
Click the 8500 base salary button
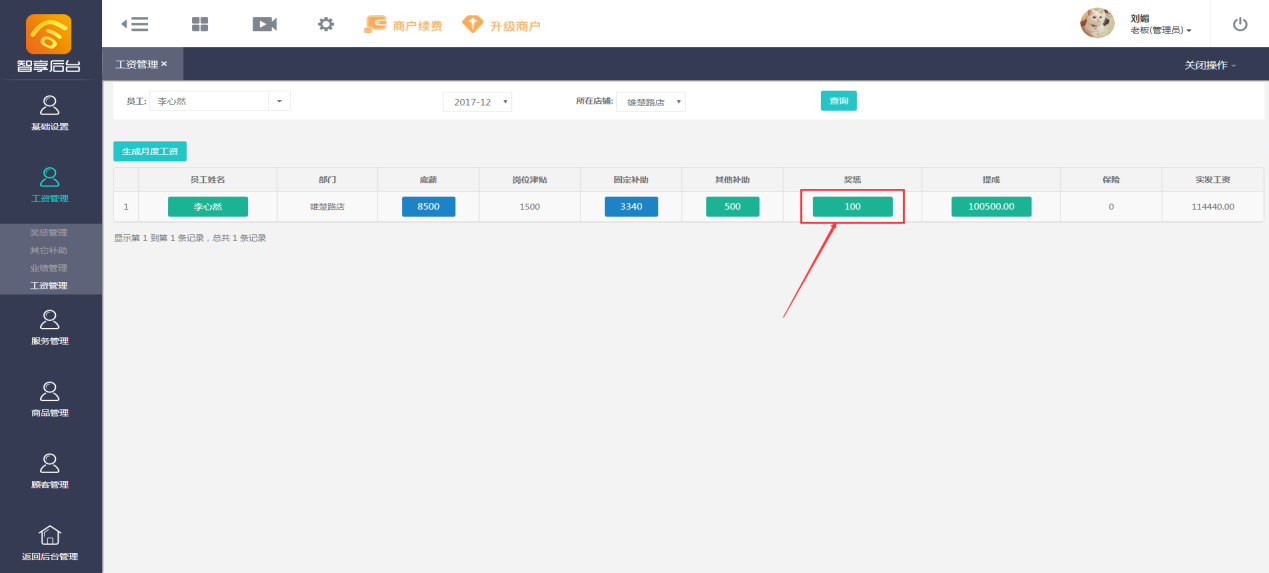pyautogui.click(x=429, y=206)
